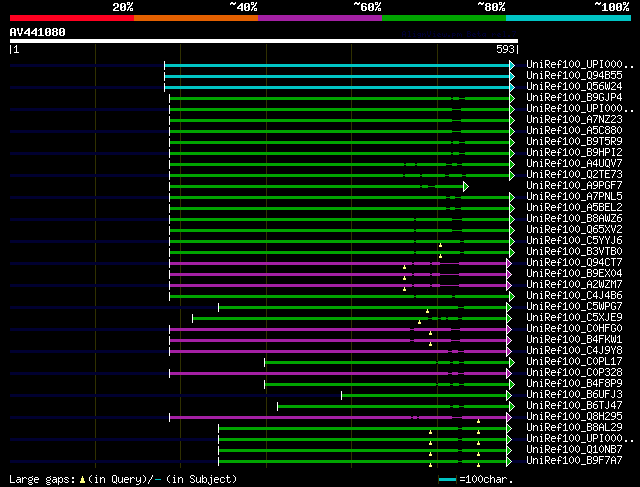Image resolution: width=640 pixels, height=487 pixels.
Task: Click the AV441080 query name label
Action: (x=38, y=32)
